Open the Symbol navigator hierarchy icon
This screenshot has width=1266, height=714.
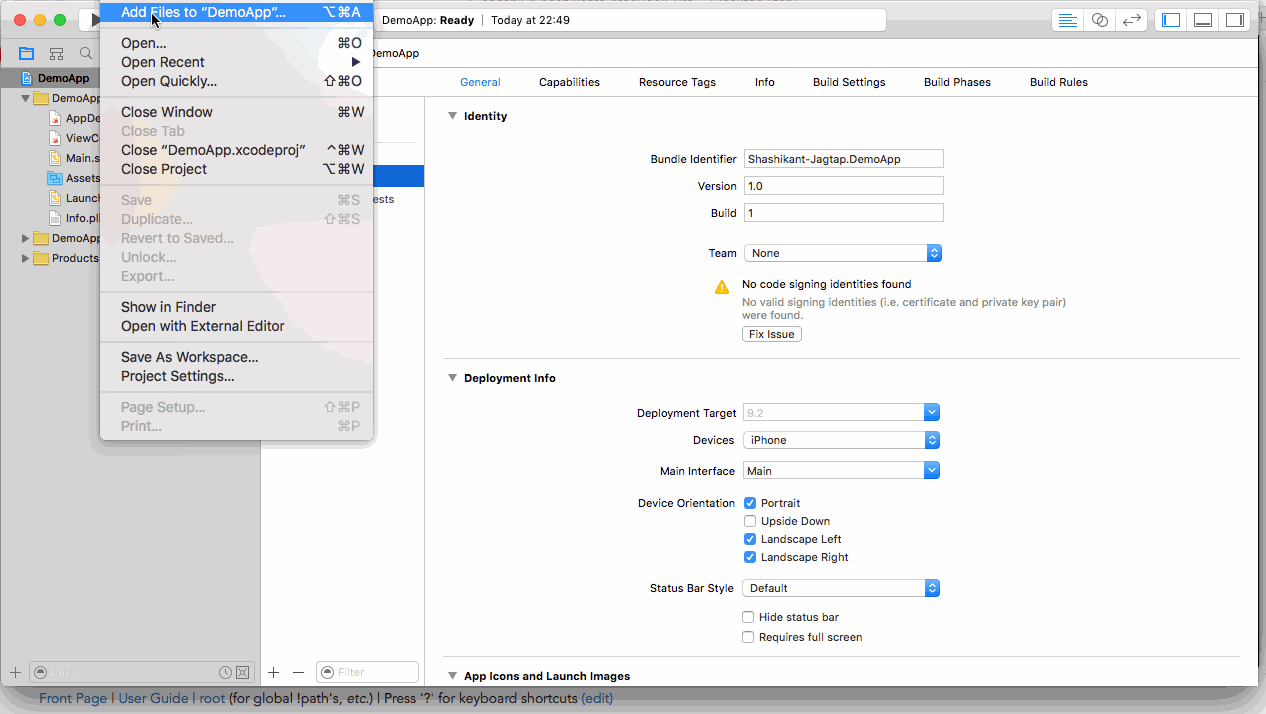[56, 53]
